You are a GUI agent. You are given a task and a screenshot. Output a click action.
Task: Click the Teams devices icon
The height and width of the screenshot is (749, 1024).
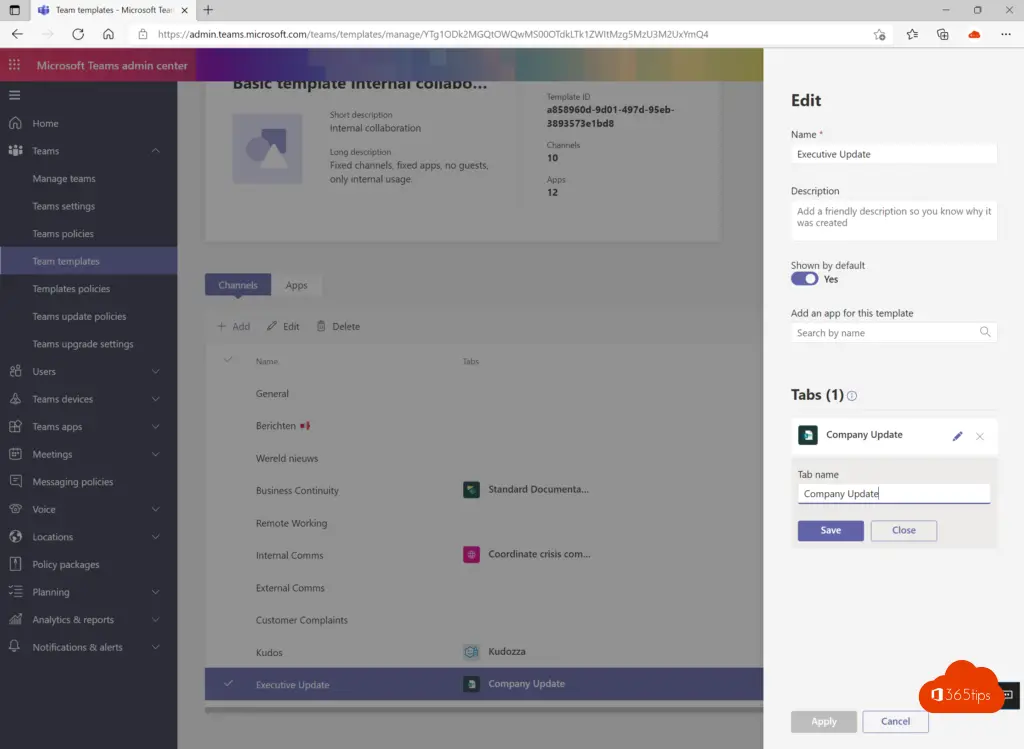[x=16, y=399]
